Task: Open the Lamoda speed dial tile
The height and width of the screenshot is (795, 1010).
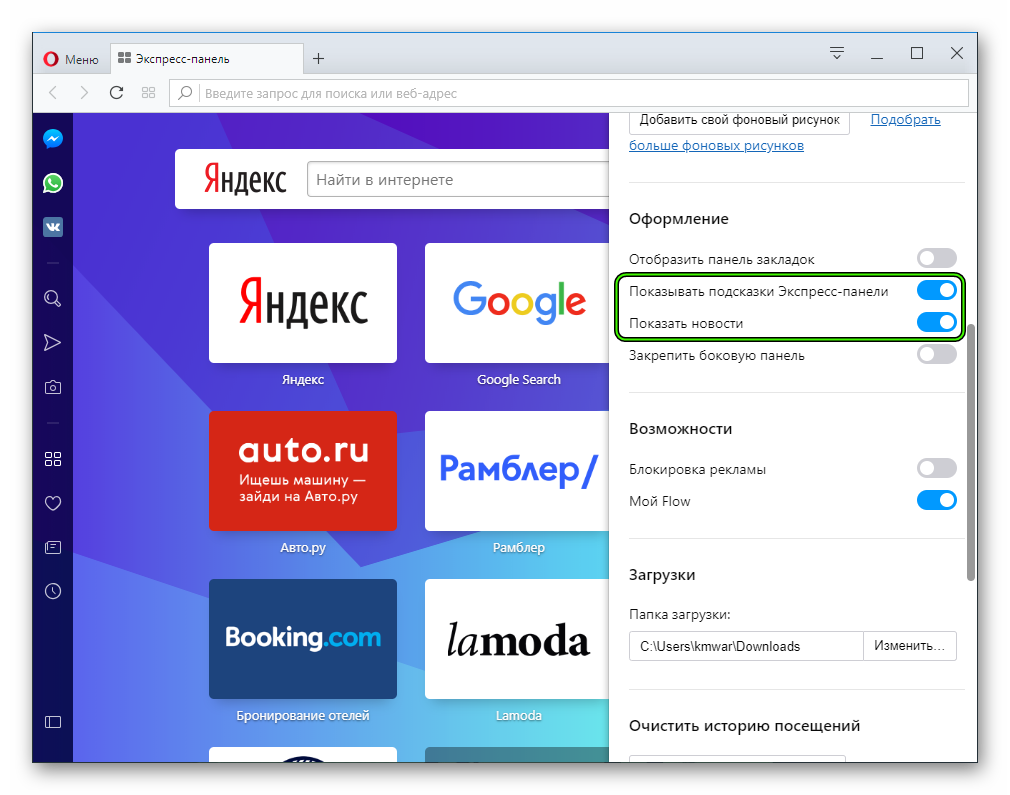Action: (517, 639)
